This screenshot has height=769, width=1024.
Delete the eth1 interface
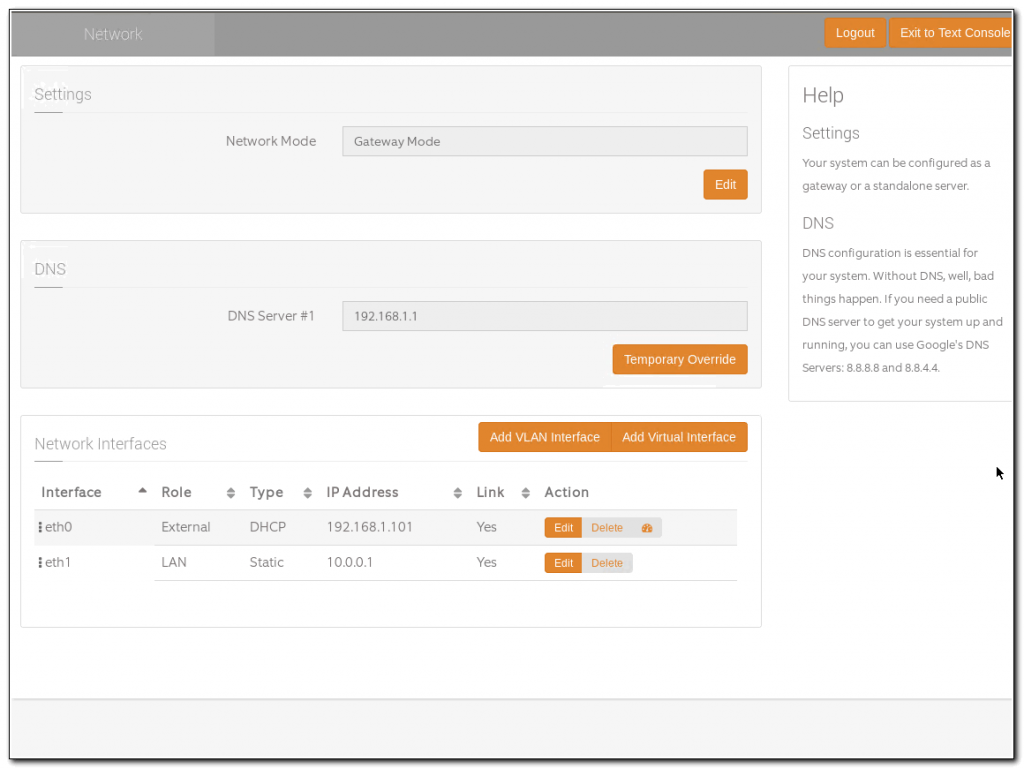607,563
